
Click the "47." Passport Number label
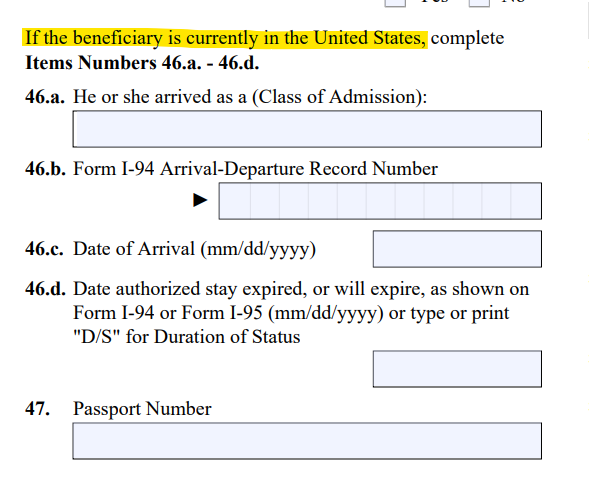tap(38, 408)
